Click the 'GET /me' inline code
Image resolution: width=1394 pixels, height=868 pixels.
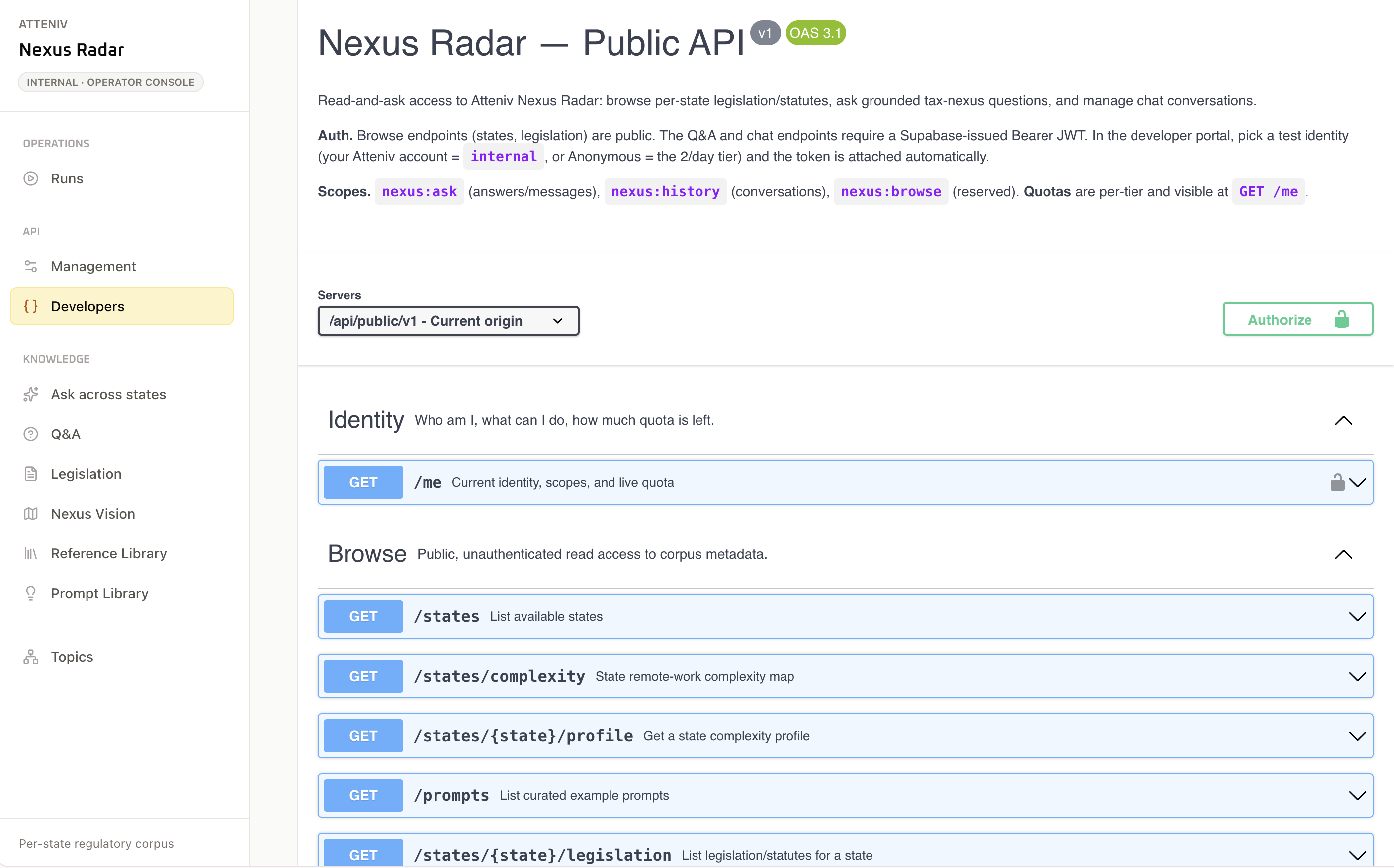pos(1268,192)
